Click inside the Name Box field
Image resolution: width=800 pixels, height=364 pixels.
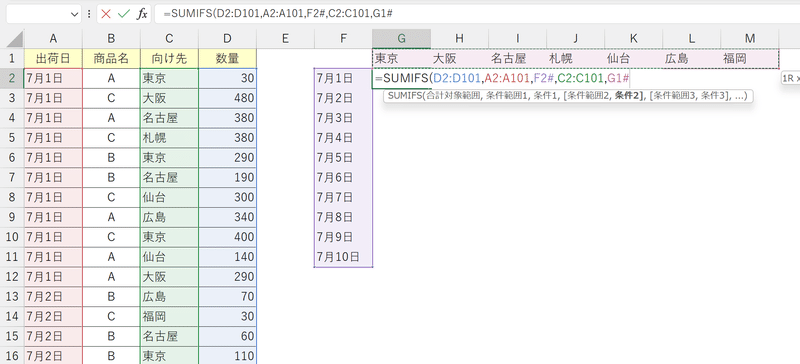(x=37, y=14)
